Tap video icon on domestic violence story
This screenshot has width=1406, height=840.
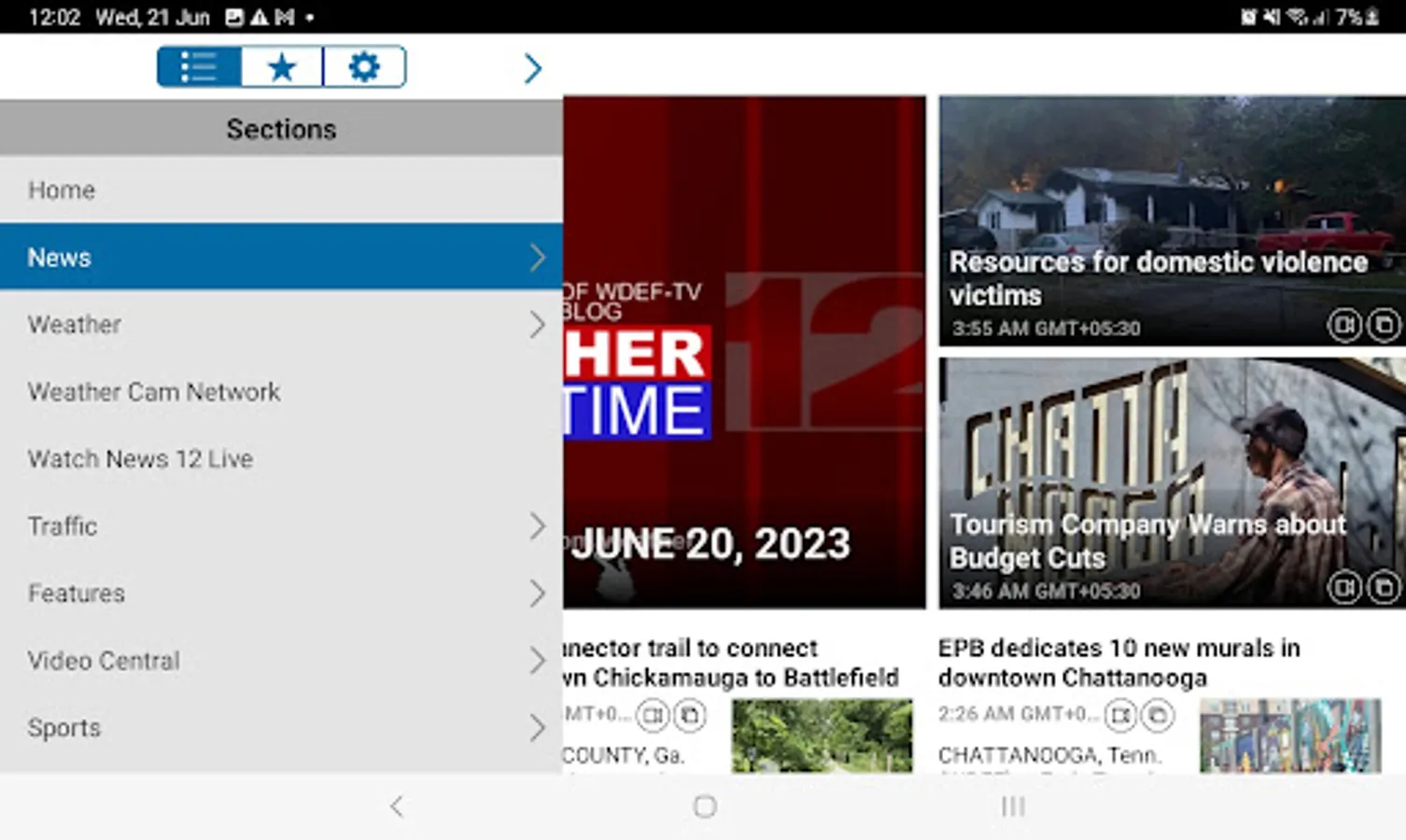click(x=1344, y=325)
